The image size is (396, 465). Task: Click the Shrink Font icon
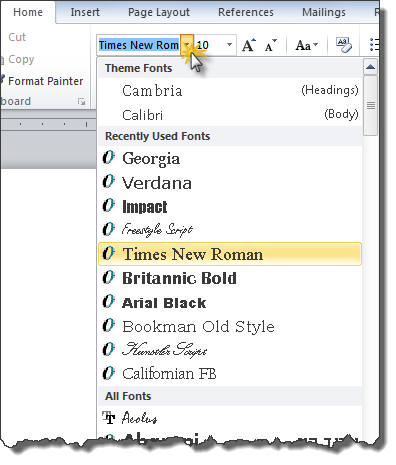[271, 45]
